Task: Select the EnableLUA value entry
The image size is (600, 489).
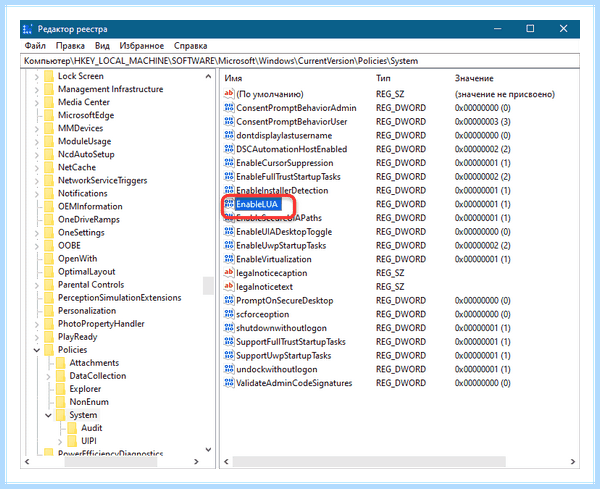Action: tap(257, 204)
